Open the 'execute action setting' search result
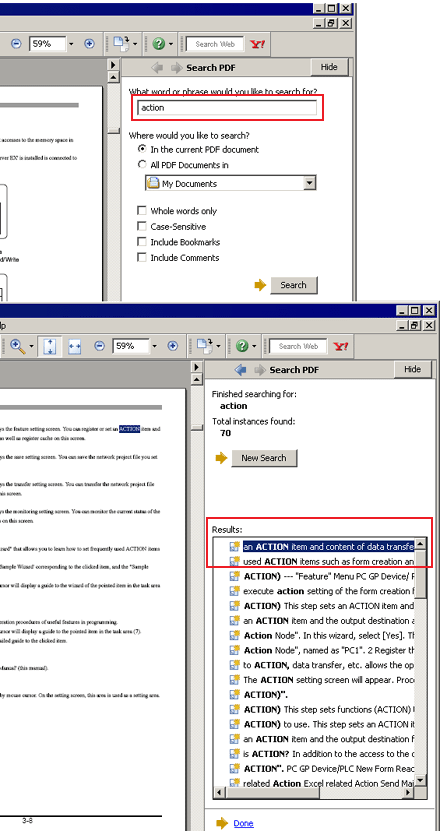The height and width of the screenshot is (831, 440). pyautogui.click(x=328, y=591)
